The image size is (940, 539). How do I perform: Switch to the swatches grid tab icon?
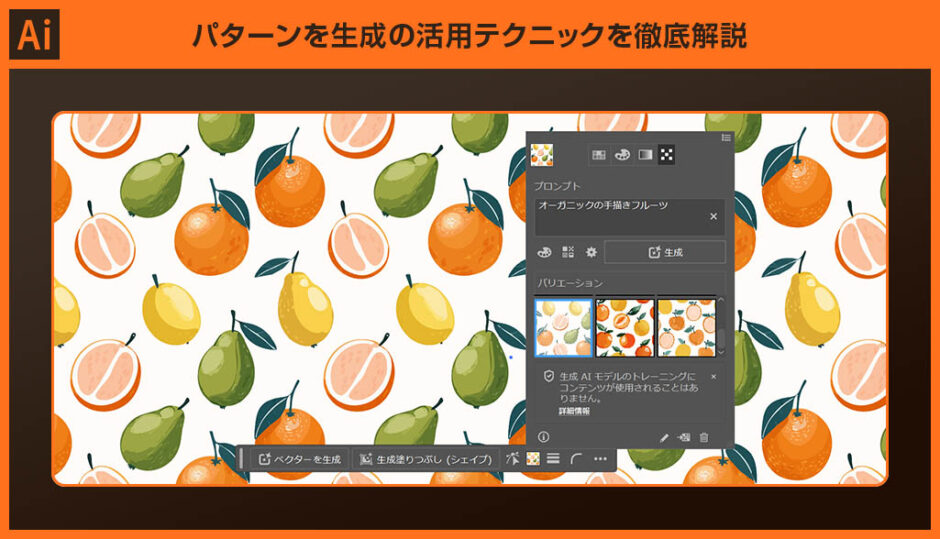tap(598, 155)
